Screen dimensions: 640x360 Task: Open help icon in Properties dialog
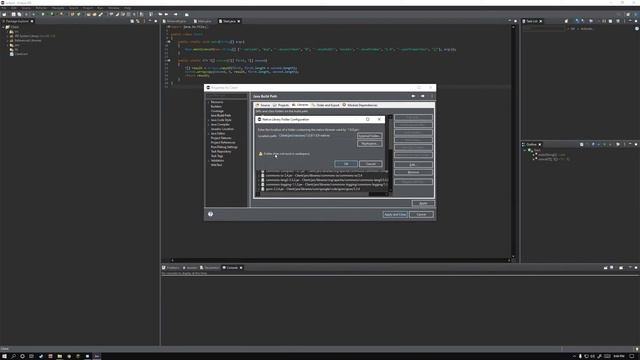tap(211, 214)
